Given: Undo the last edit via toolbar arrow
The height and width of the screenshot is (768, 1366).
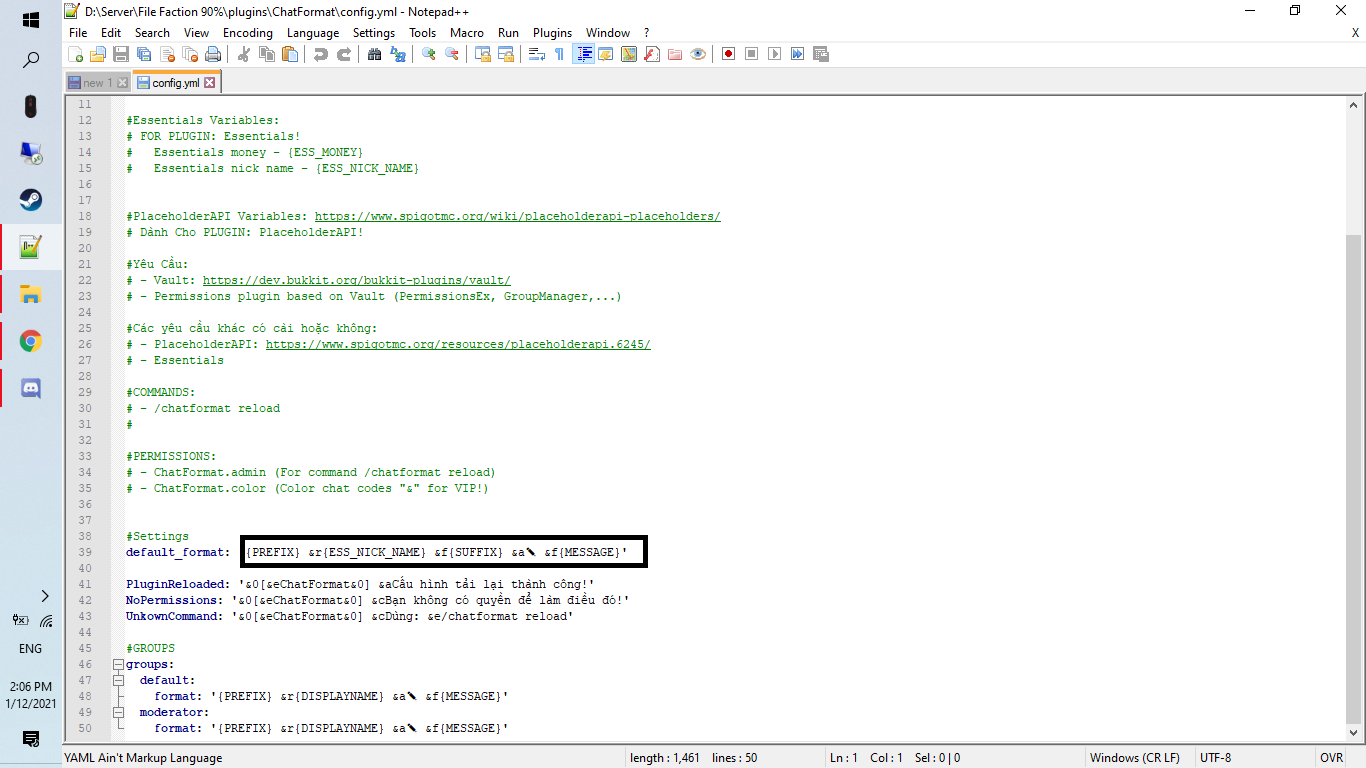Looking at the screenshot, I should [320, 54].
